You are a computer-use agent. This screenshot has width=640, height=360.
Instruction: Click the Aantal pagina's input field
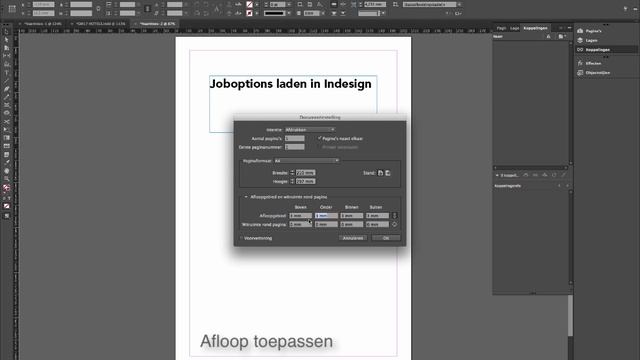(295, 139)
